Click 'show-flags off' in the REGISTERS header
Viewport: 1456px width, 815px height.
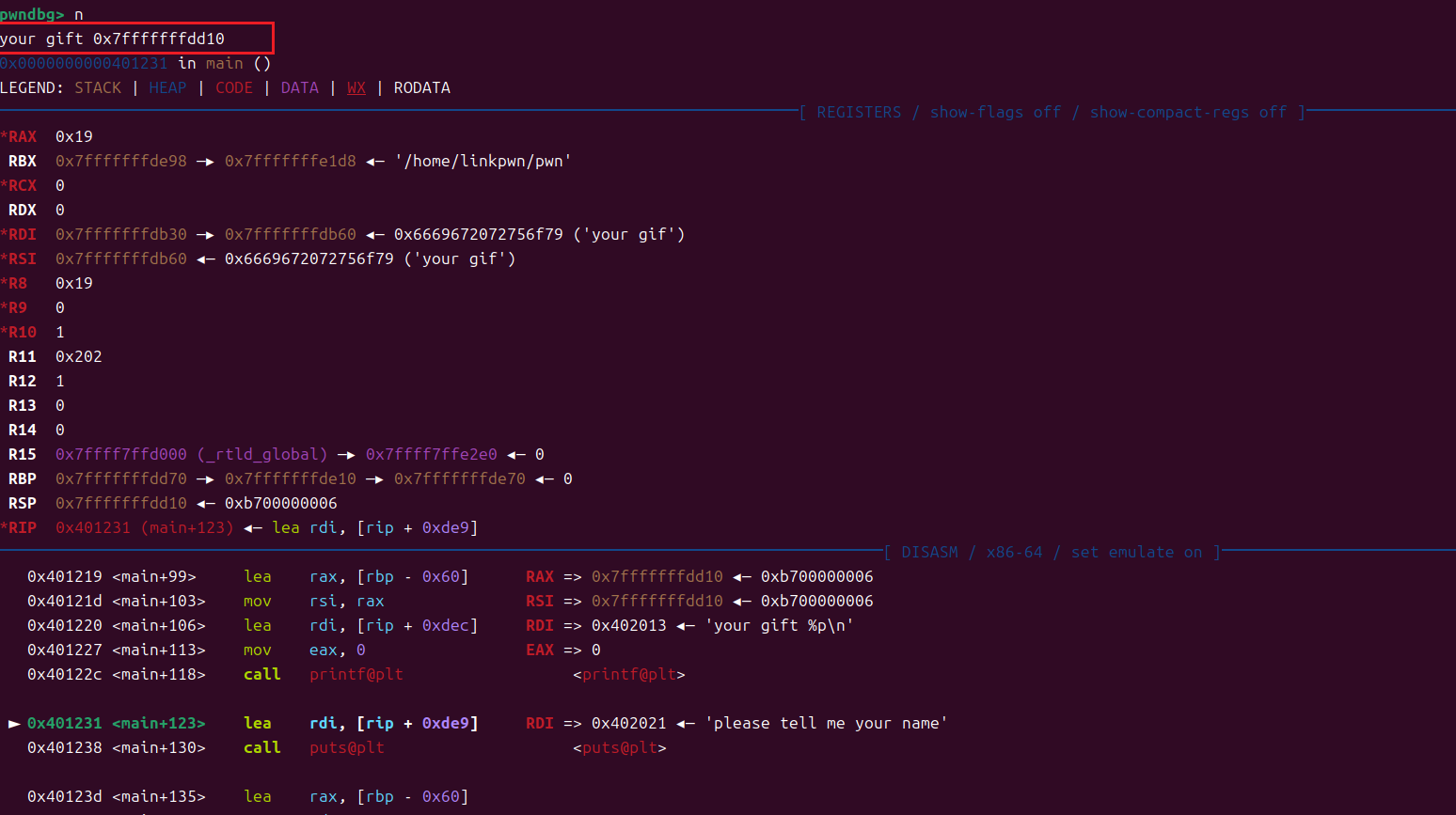(x=995, y=112)
